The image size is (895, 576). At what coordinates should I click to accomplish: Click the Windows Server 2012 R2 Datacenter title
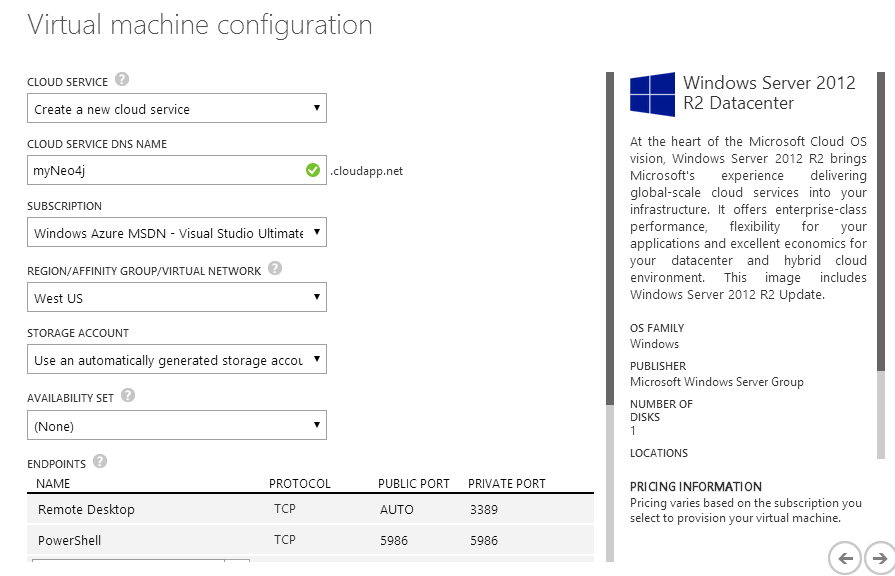(x=769, y=92)
